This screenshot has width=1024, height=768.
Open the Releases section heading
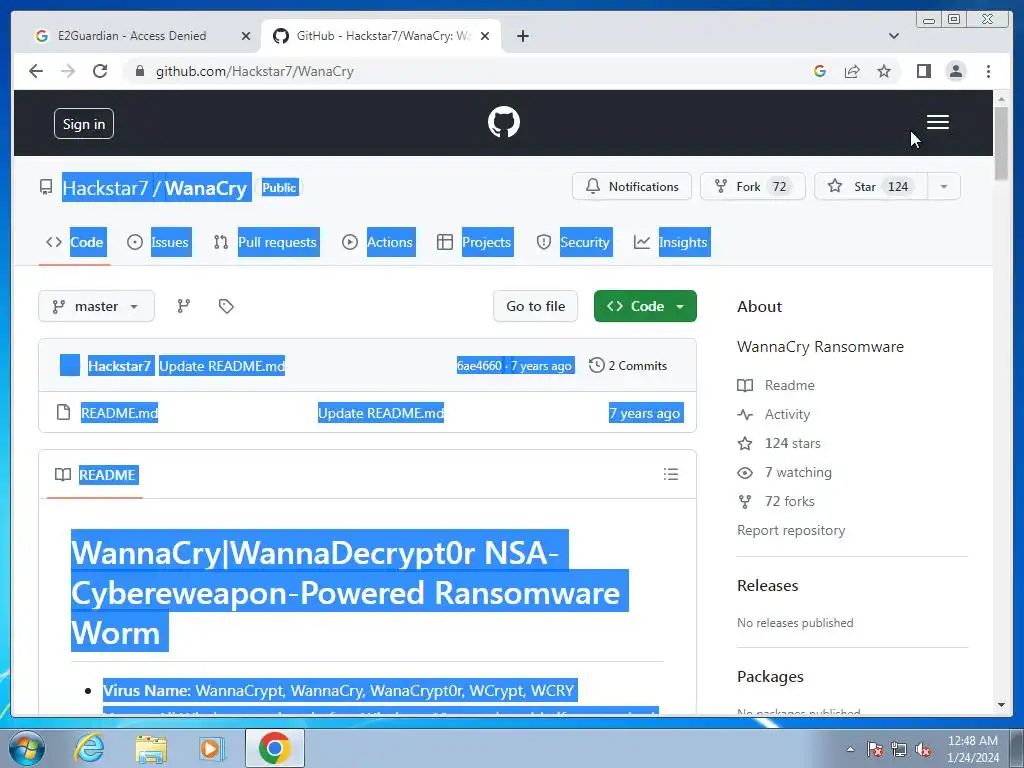(x=767, y=586)
